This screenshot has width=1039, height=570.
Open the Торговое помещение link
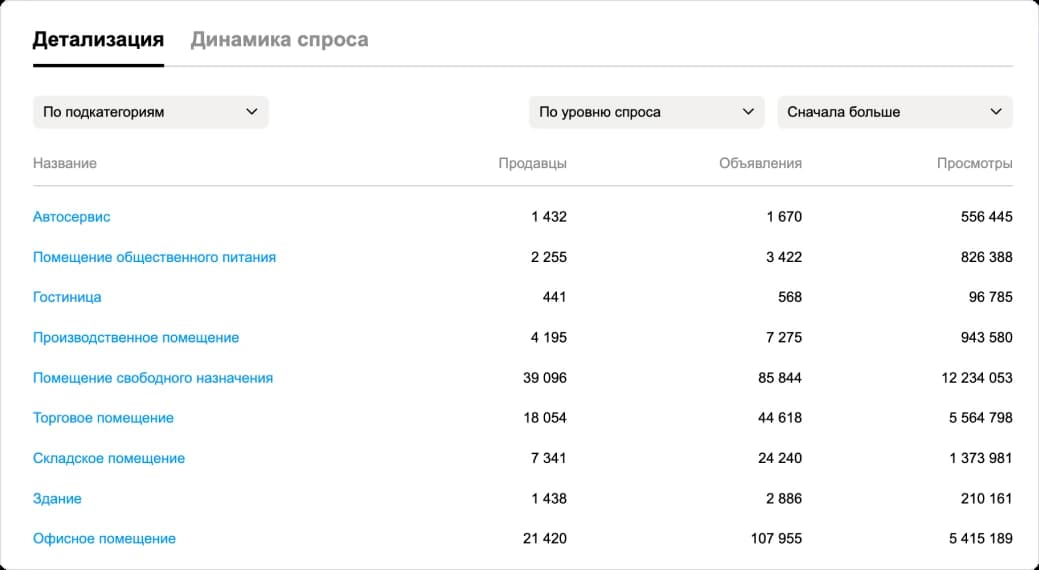[x=103, y=418]
